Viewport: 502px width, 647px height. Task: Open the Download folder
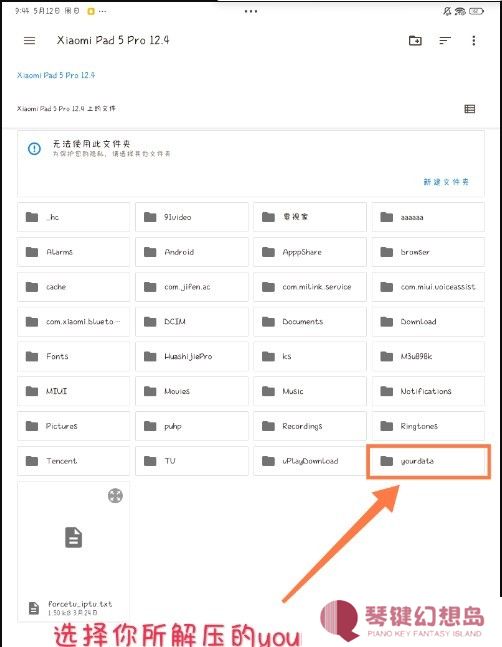tap(428, 321)
